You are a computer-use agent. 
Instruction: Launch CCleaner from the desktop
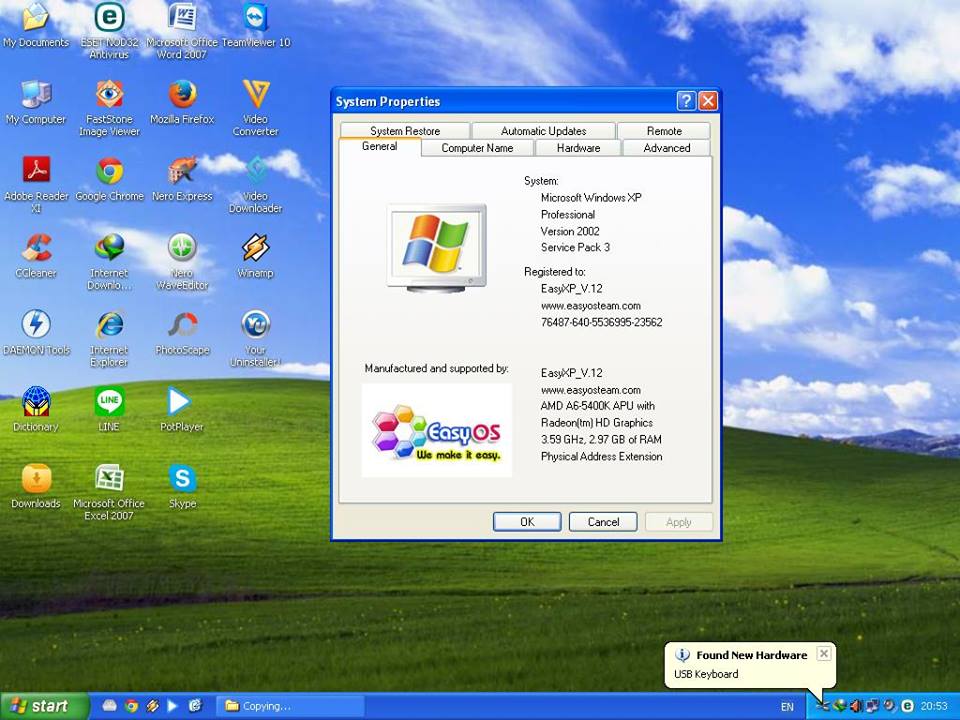click(x=36, y=255)
